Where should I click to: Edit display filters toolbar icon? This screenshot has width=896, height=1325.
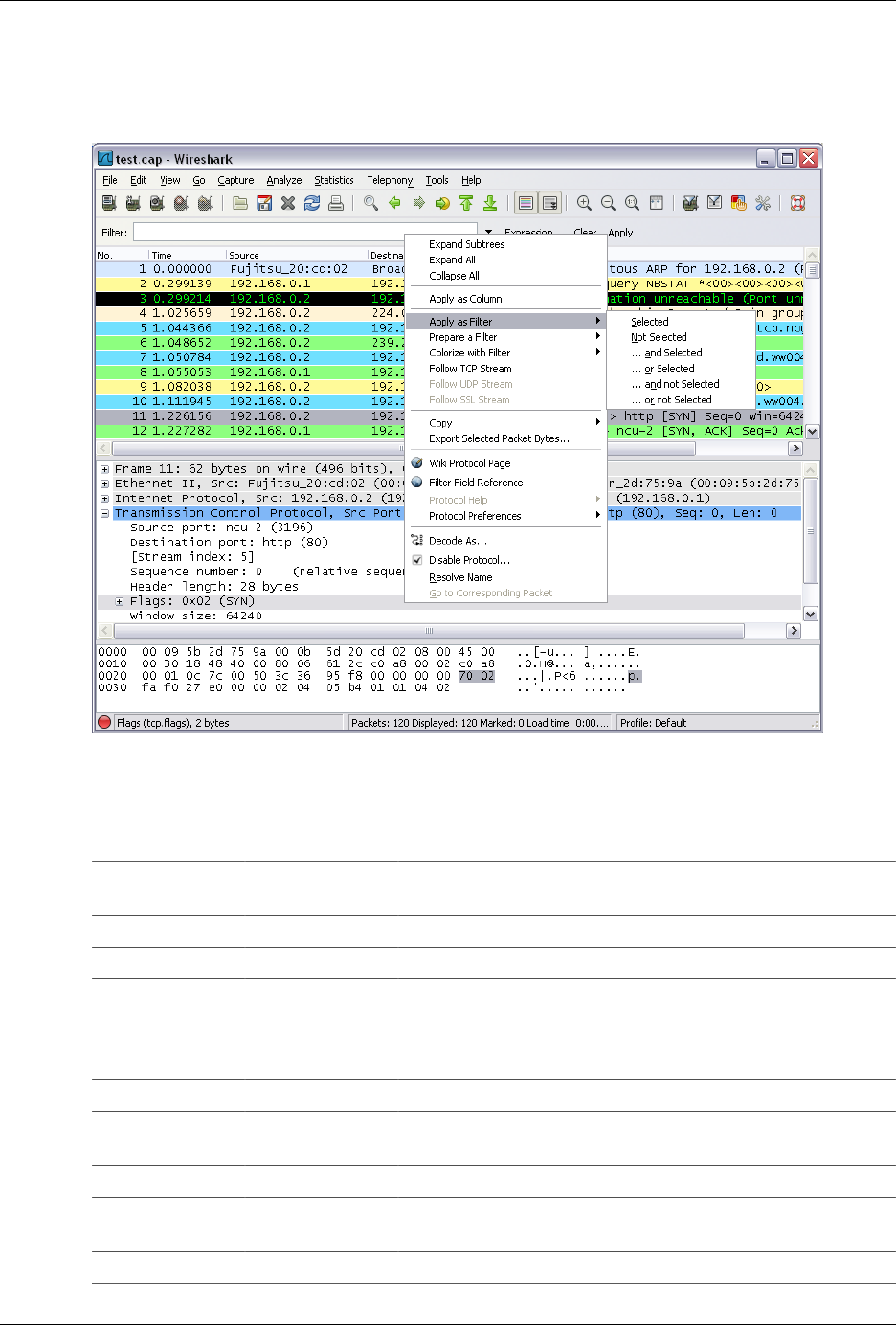pos(714,203)
